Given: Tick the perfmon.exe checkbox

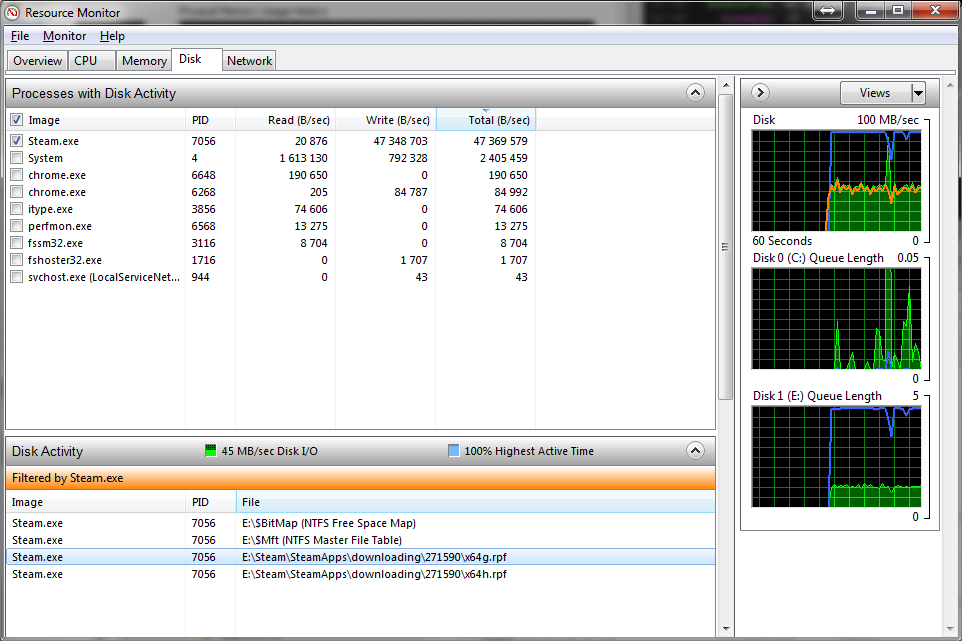Looking at the screenshot, I should tap(17, 226).
